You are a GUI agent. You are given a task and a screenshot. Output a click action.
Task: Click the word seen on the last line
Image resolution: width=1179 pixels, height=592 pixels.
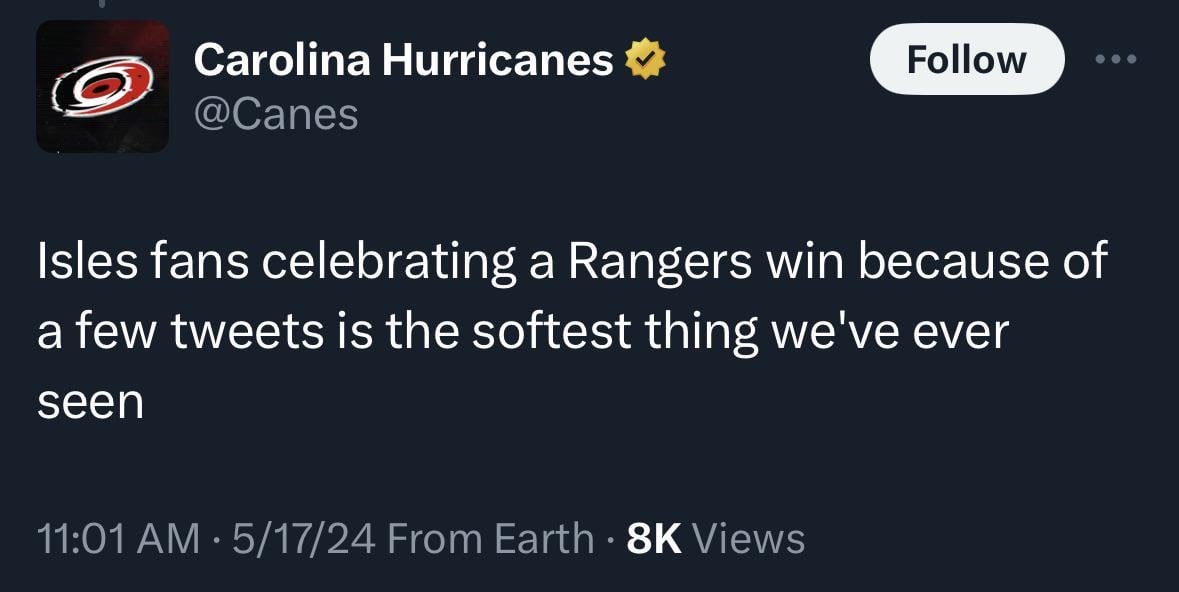pyautogui.click(x=90, y=402)
